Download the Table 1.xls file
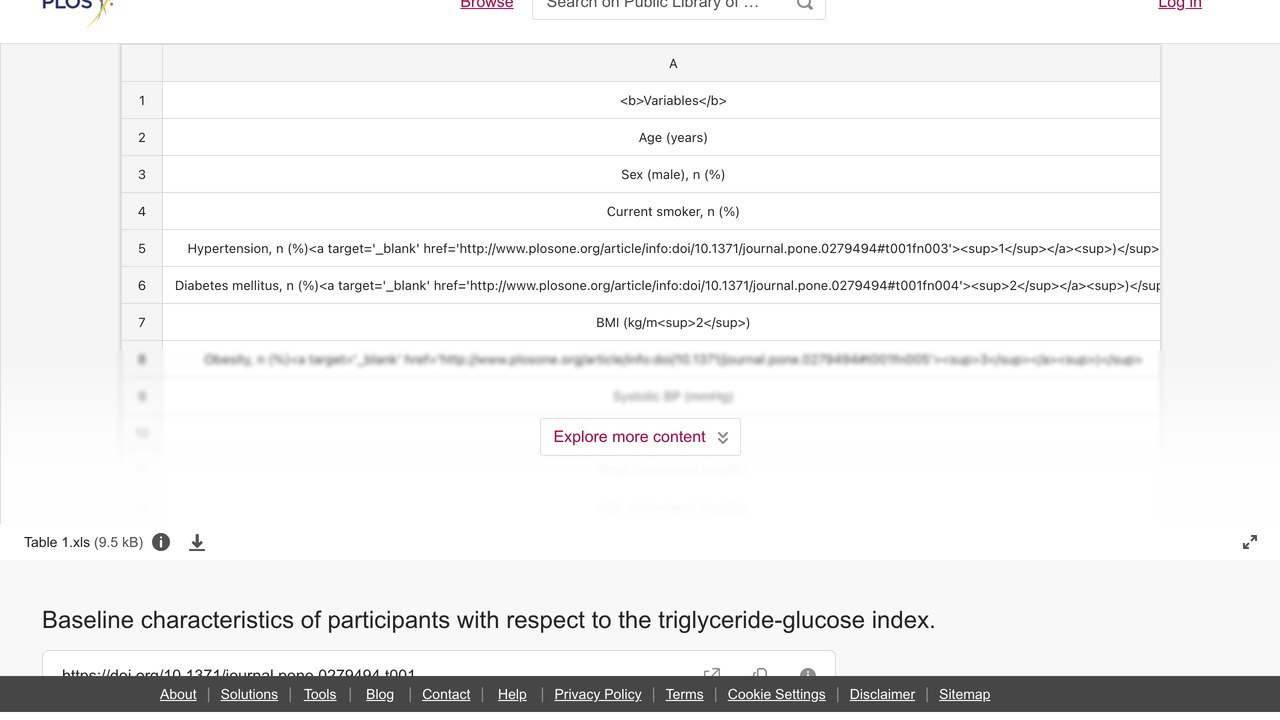 point(197,542)
